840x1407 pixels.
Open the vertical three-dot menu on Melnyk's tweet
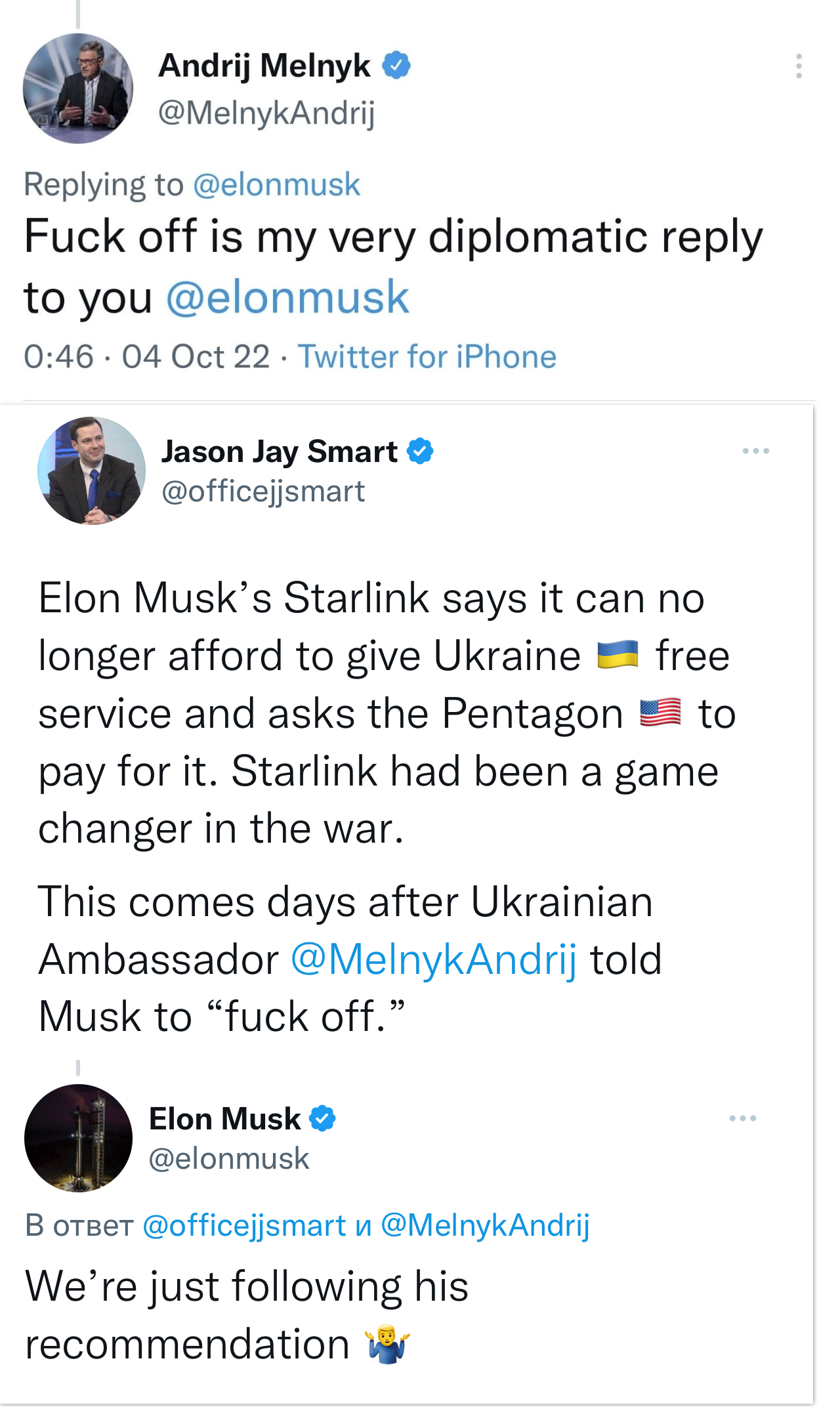799,66
